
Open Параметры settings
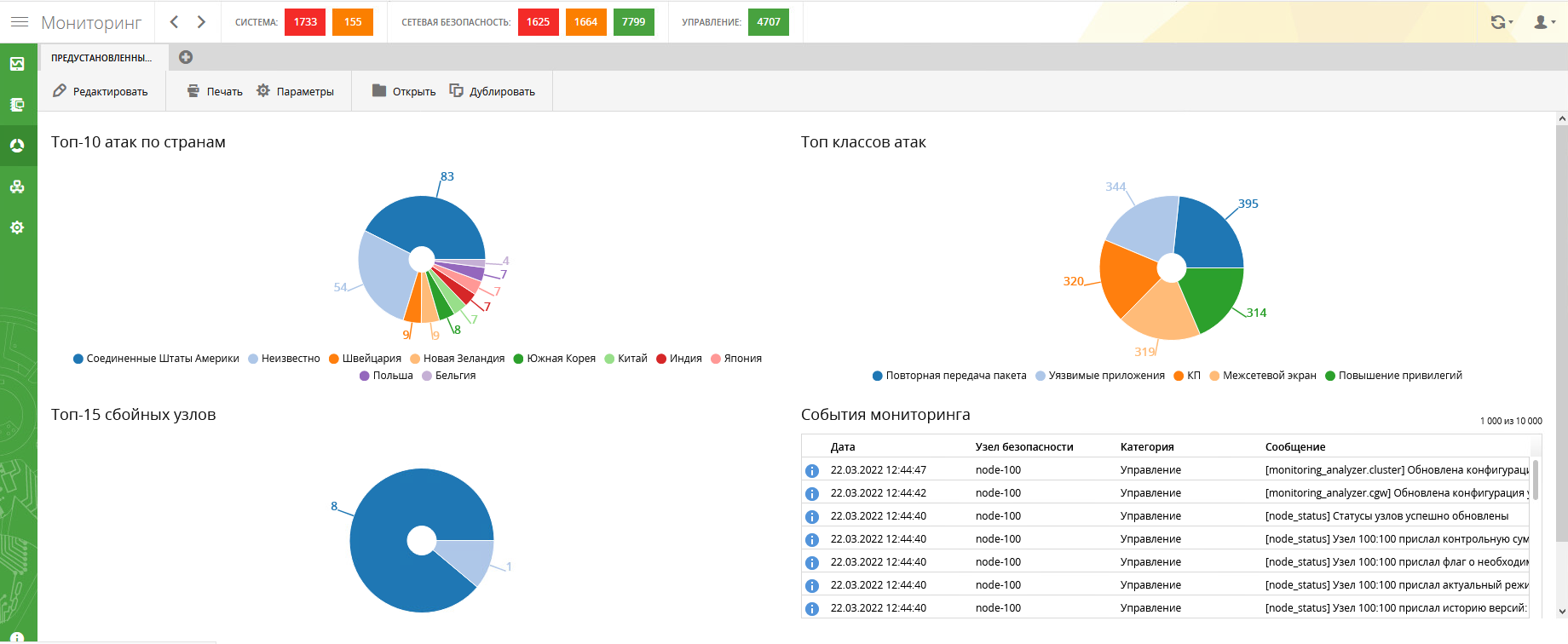tap(295, 91)
